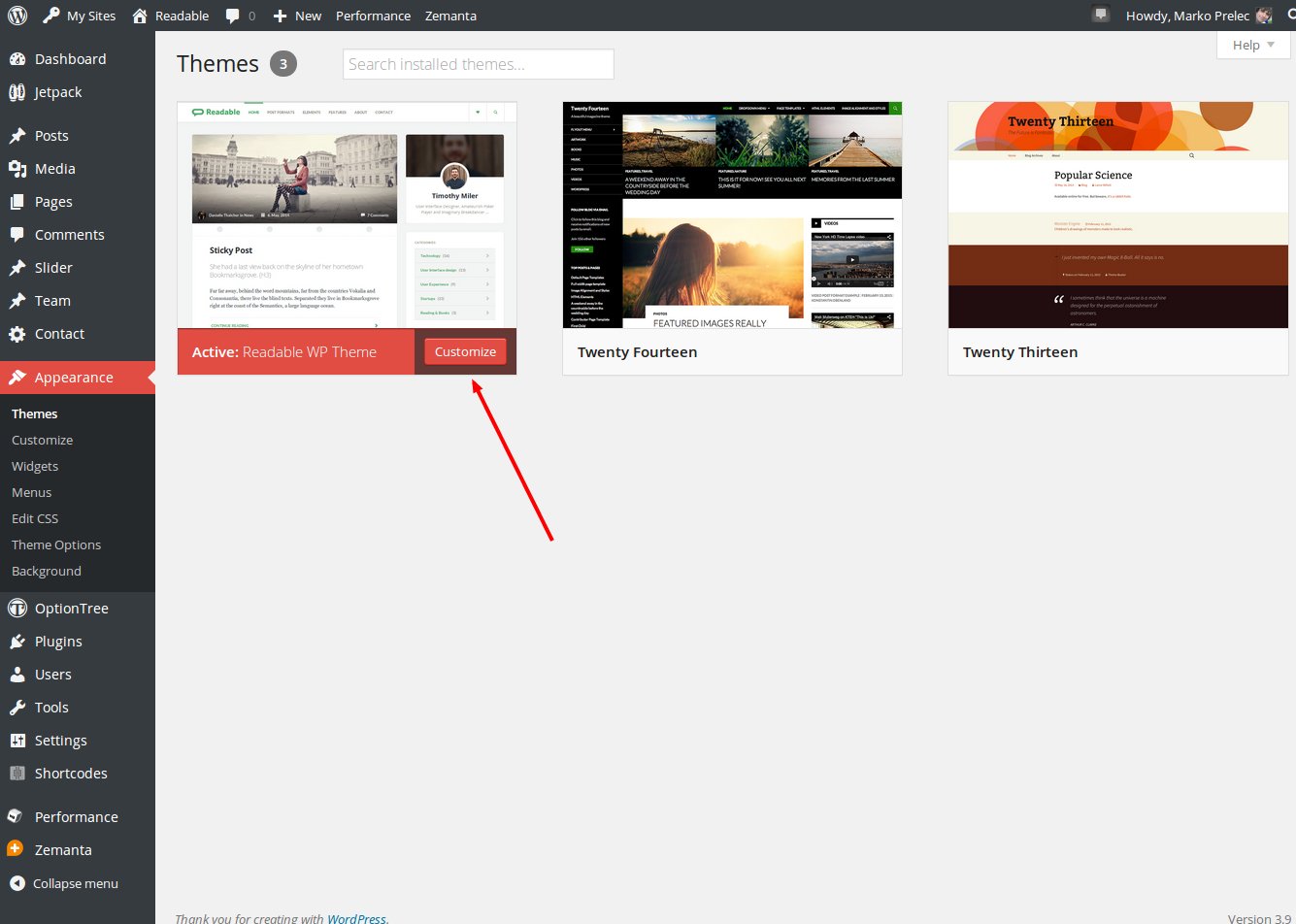Screen dimensions: 1296x924
Task: Click the Pages icon in sidebar
Action: tap(17, 202)
